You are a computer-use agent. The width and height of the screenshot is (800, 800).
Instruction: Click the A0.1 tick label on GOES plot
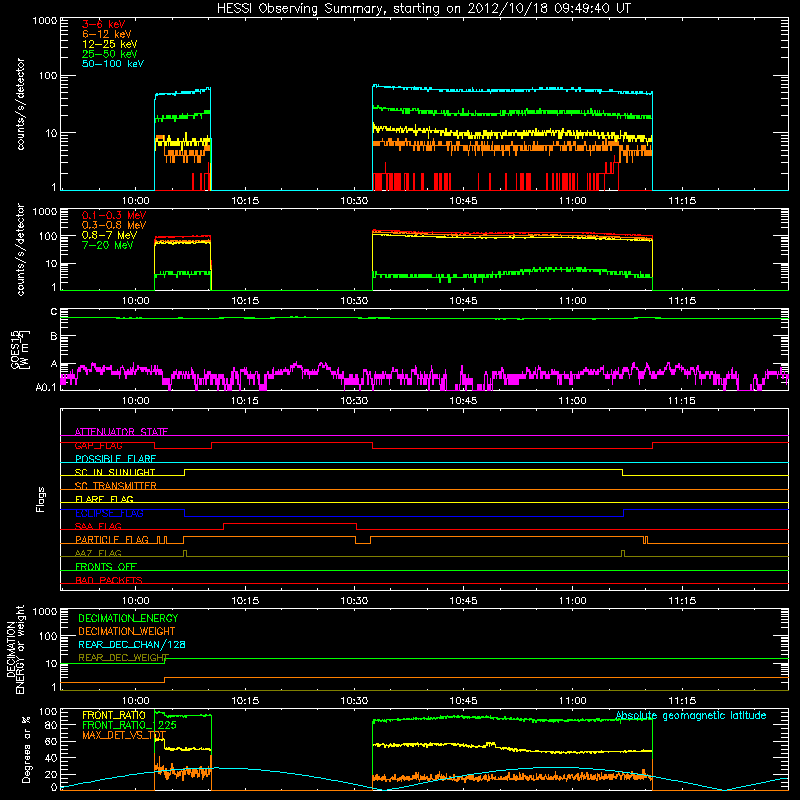tap(46, 388)
